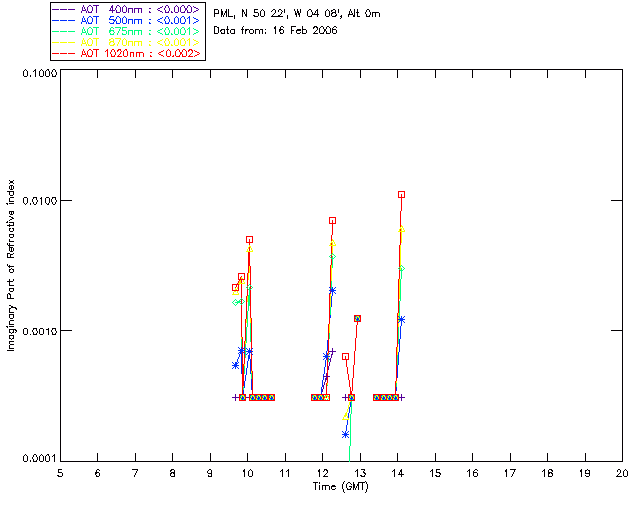The height and width of the screenshot is (512, 640).
Task: Click the blue dashed line sample in legend
Action: [64, 20]
